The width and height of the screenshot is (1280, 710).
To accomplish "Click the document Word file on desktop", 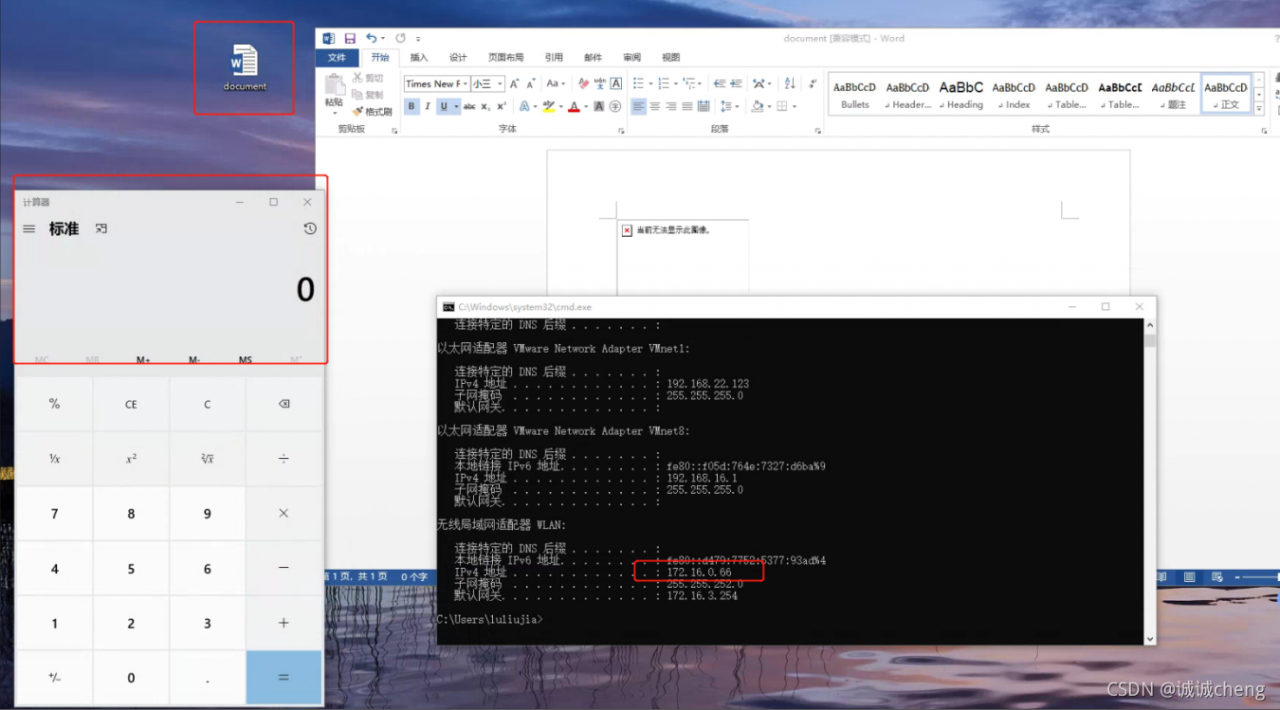I will [x=244, y=67].
